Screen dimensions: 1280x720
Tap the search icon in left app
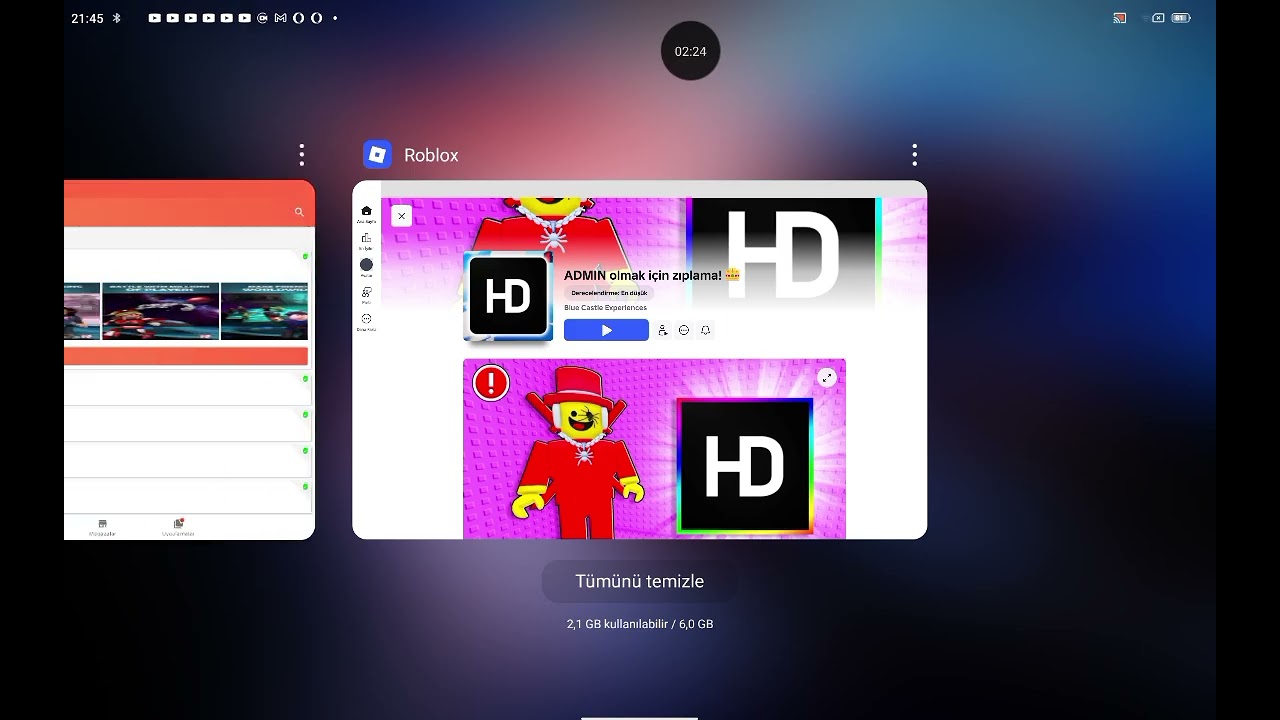click(x=299, y=212)
